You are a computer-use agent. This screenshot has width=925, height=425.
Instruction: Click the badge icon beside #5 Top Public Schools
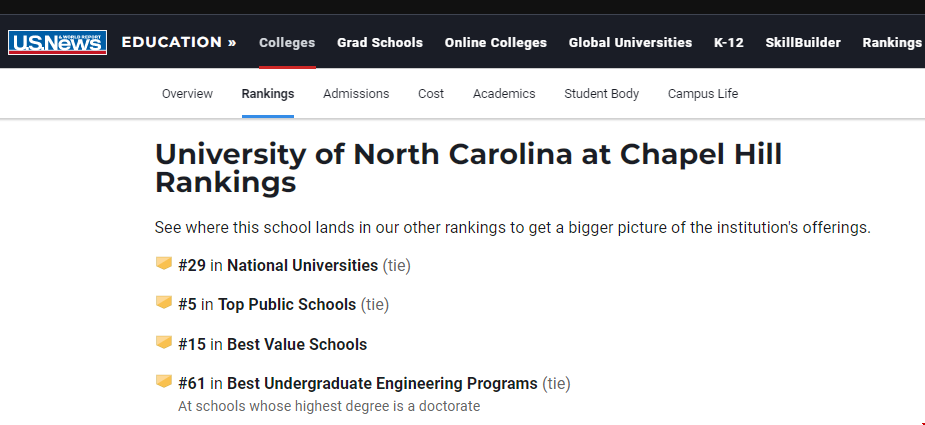tap(163, 302)
